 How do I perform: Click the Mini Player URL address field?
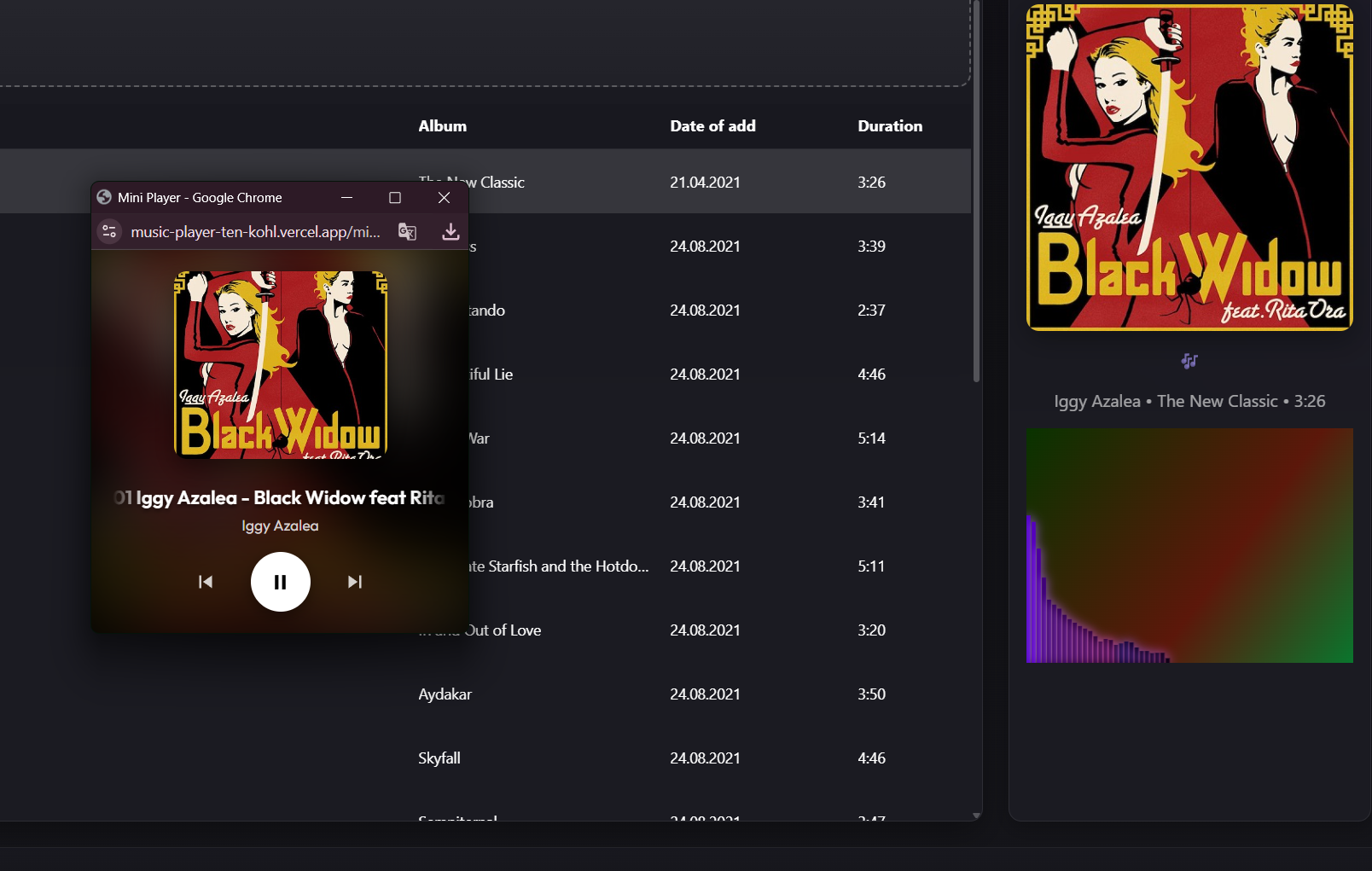255,232
